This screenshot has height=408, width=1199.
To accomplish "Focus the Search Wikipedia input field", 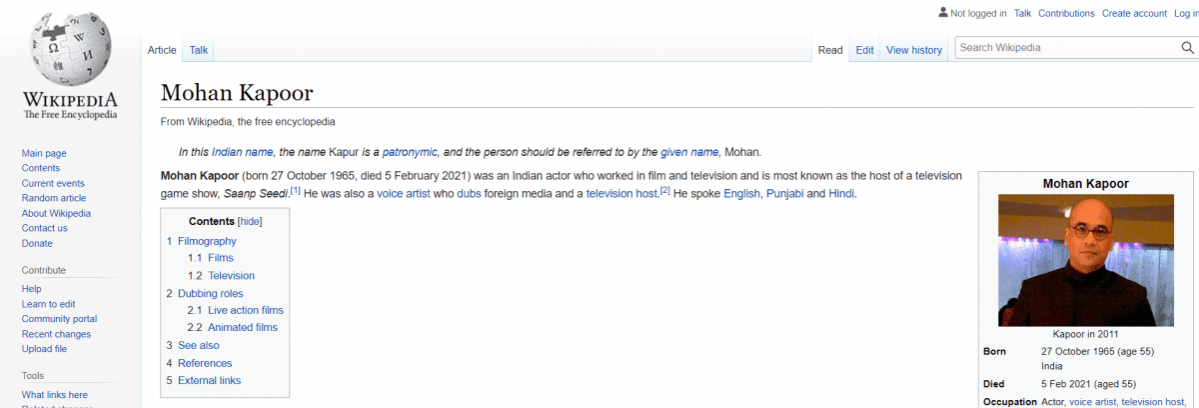I will click(1067, 48).
